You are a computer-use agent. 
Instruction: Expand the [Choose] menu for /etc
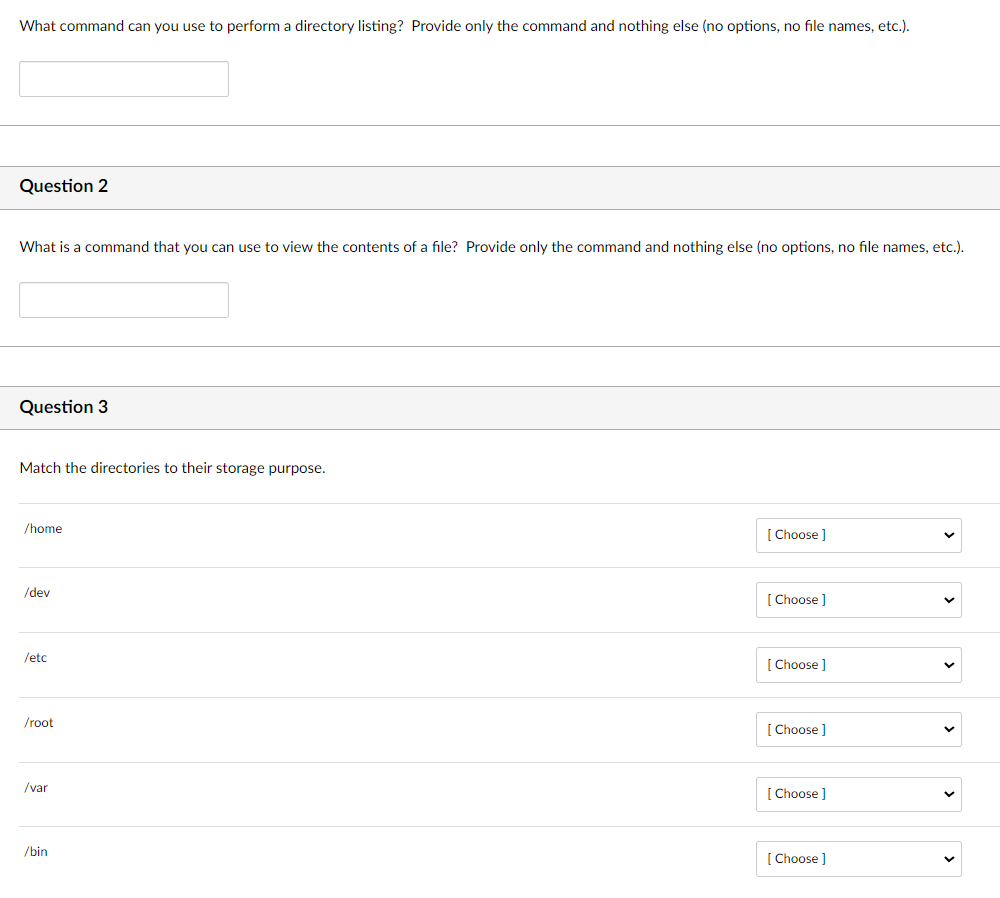[x=858, y=665]
